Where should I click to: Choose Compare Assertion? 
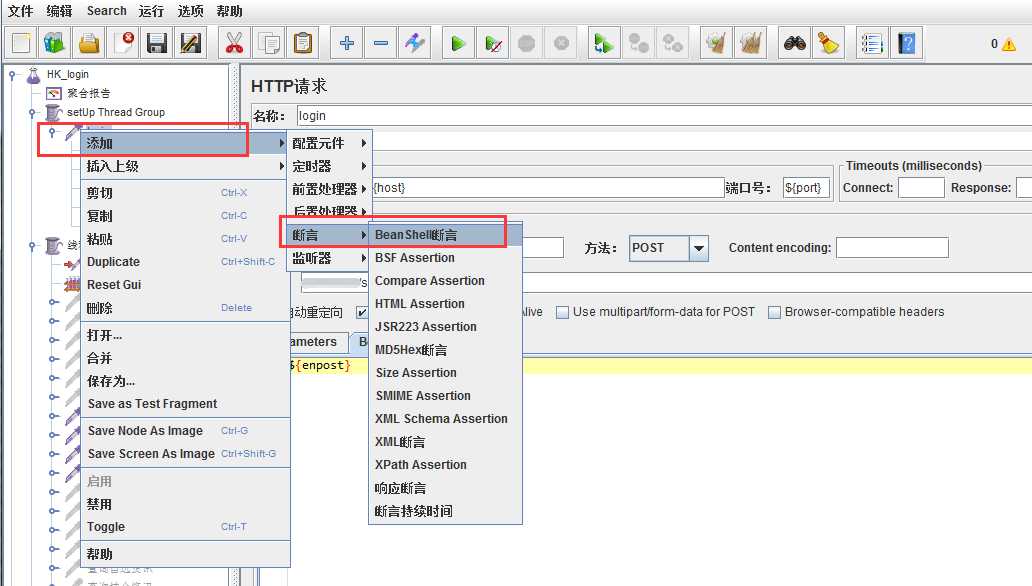446,280
